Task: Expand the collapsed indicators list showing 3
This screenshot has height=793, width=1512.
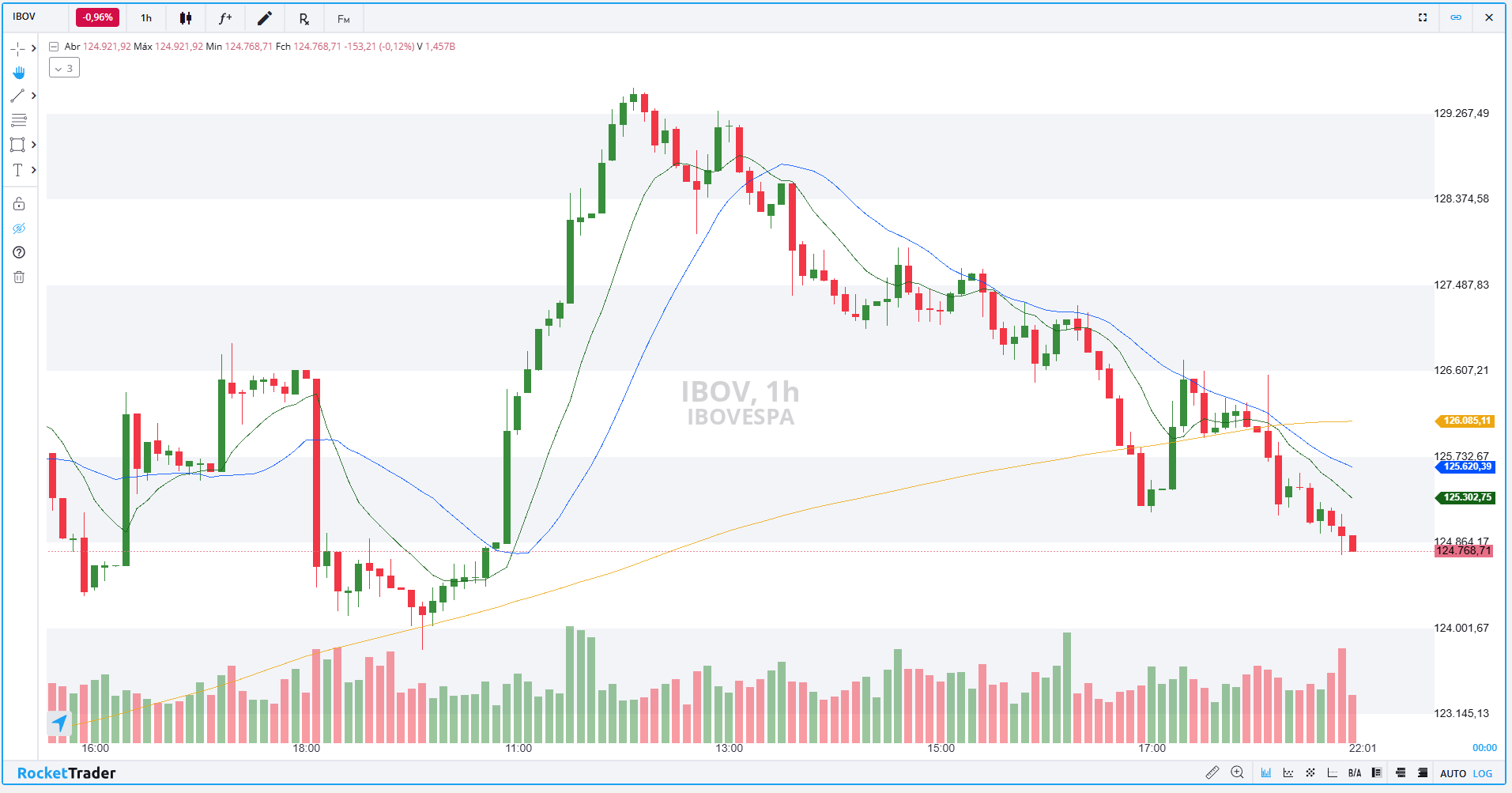Action: point(64,68)
